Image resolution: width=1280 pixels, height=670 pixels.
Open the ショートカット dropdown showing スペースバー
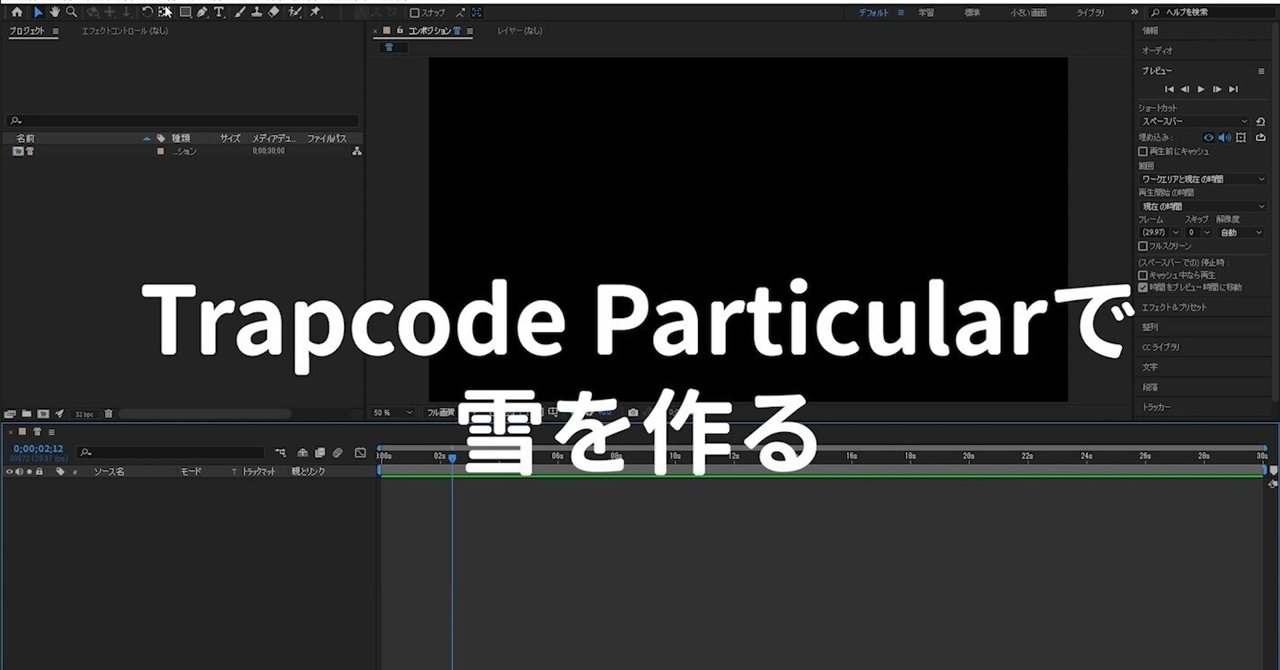(1195, 121)
